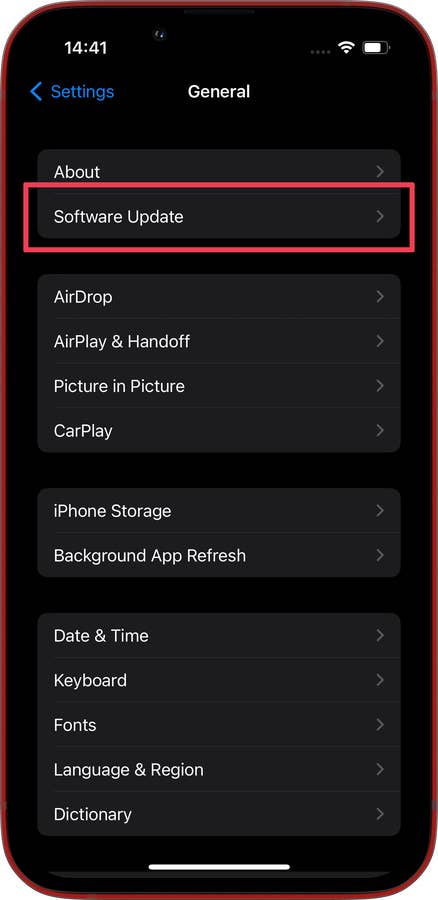Tap the chevron on the About row
Viewport: 438px width, 900px height.
(379, 172)
